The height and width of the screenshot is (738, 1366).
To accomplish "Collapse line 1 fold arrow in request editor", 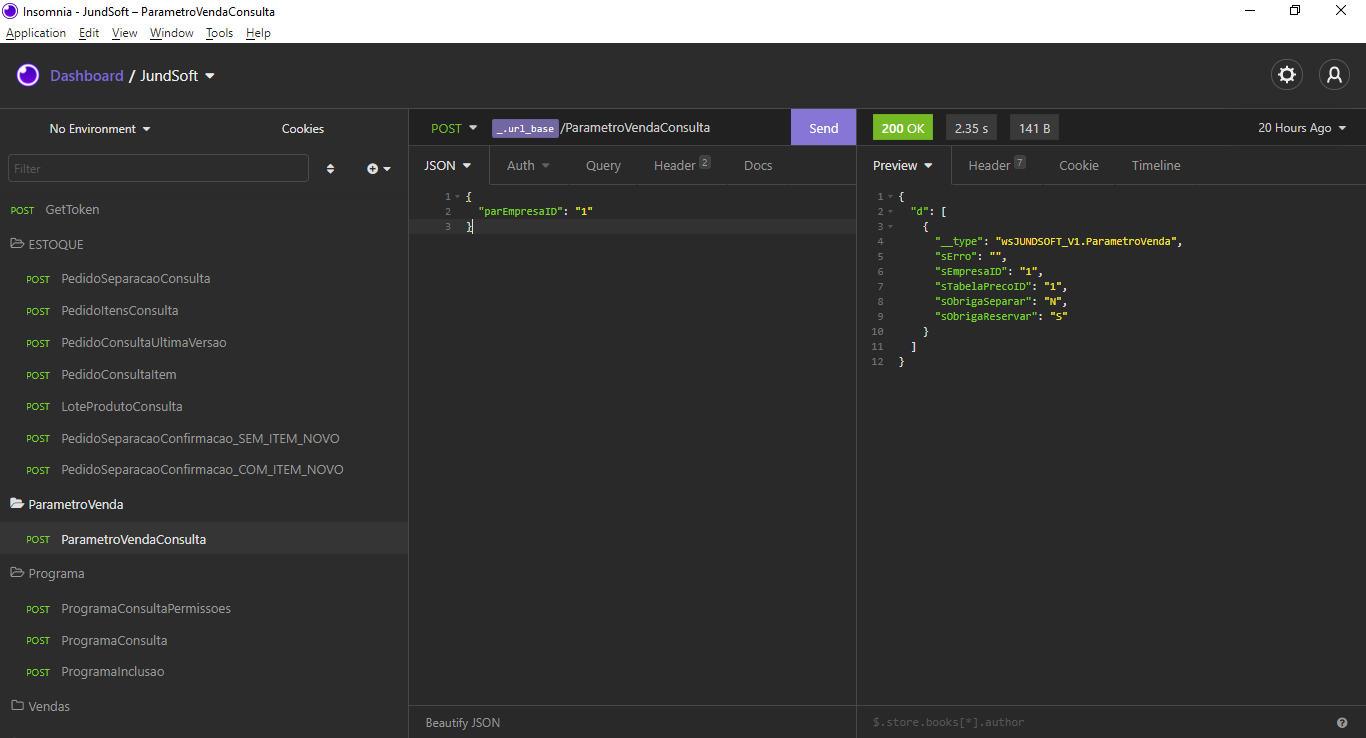I will 458,197.
